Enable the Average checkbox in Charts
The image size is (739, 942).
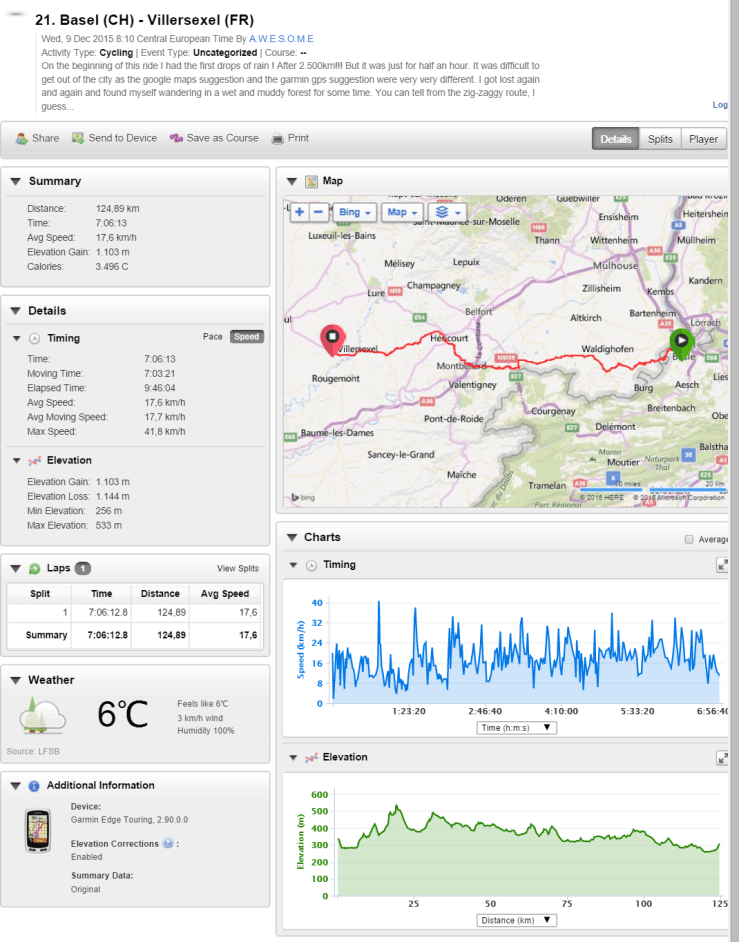click(688, 539)
